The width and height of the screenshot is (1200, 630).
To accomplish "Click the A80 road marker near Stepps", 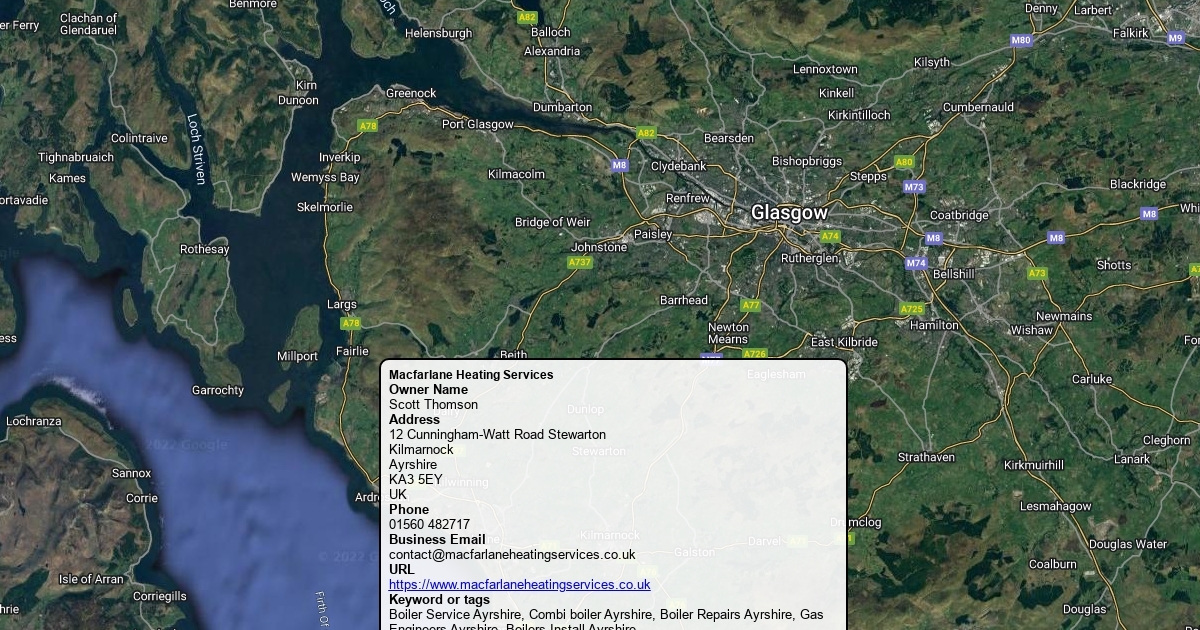I will 904,162.
